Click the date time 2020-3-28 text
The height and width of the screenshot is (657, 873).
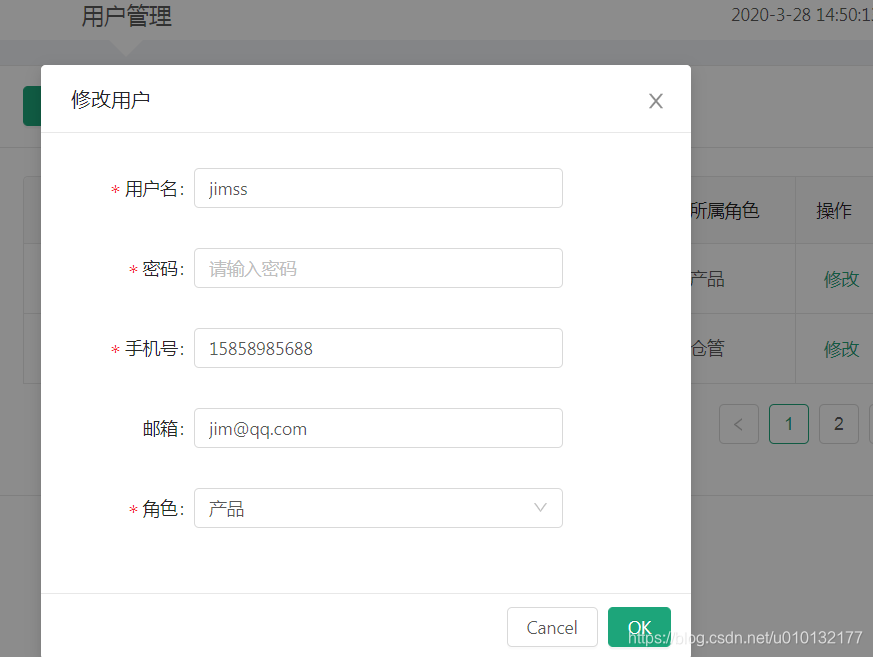pos(801,15)
